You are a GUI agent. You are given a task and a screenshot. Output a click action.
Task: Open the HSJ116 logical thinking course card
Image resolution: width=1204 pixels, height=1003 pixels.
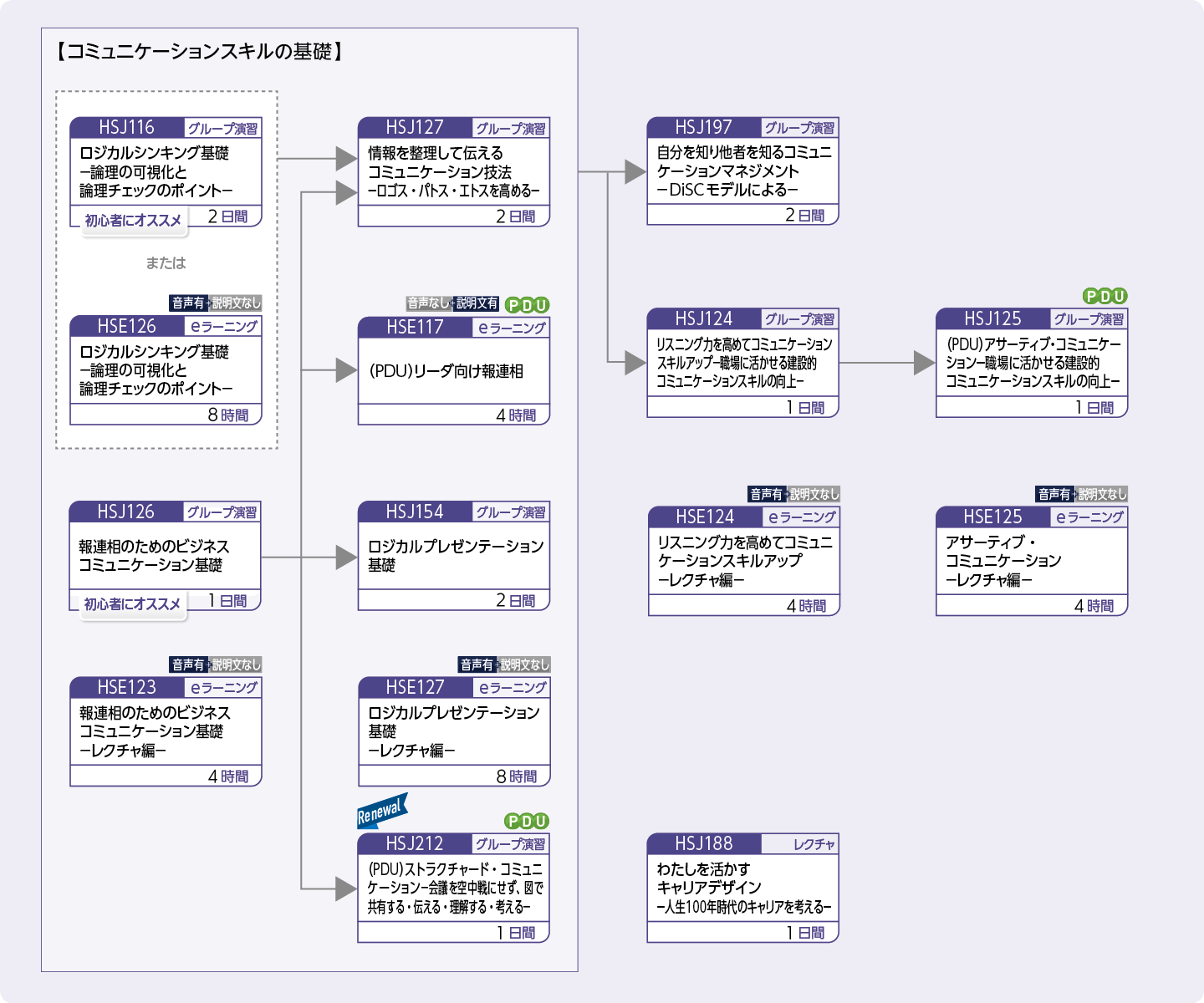166,171
